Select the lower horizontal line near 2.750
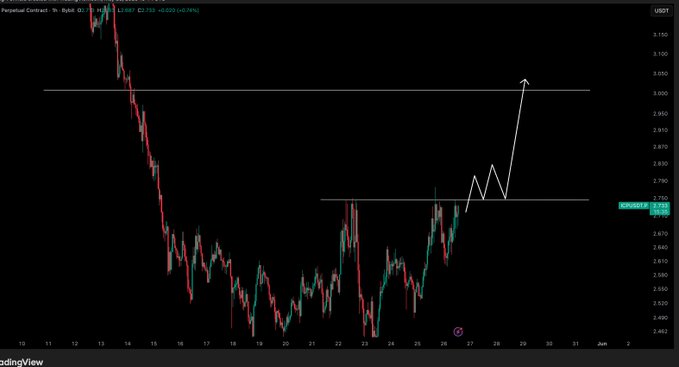The width and height of the screenshot is (679, 367). [455, 200]
